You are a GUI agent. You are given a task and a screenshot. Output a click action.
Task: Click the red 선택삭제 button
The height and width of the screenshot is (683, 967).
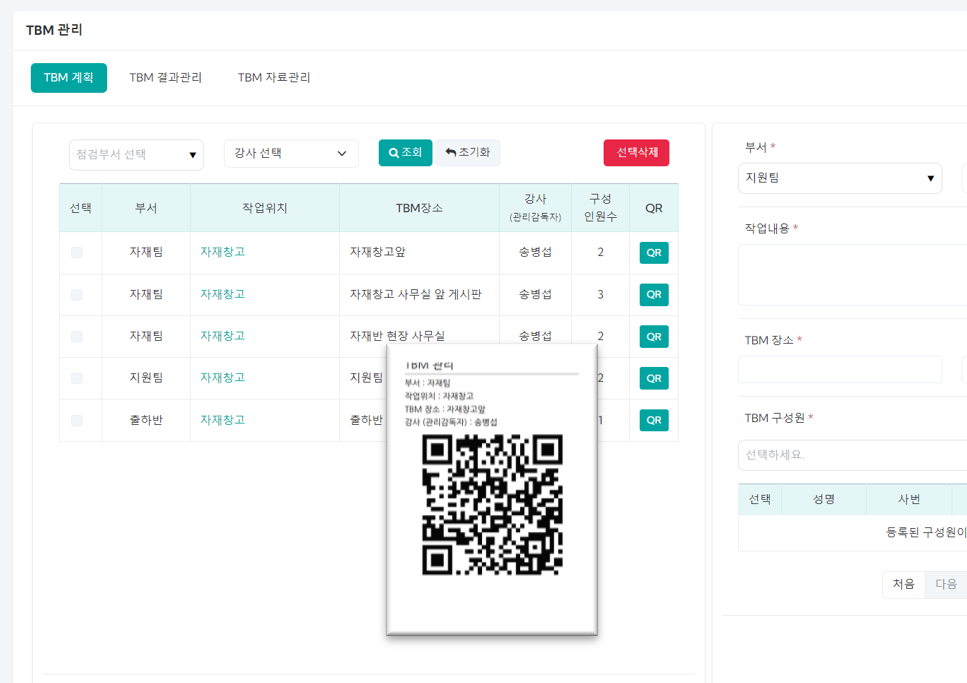(636, 153)
